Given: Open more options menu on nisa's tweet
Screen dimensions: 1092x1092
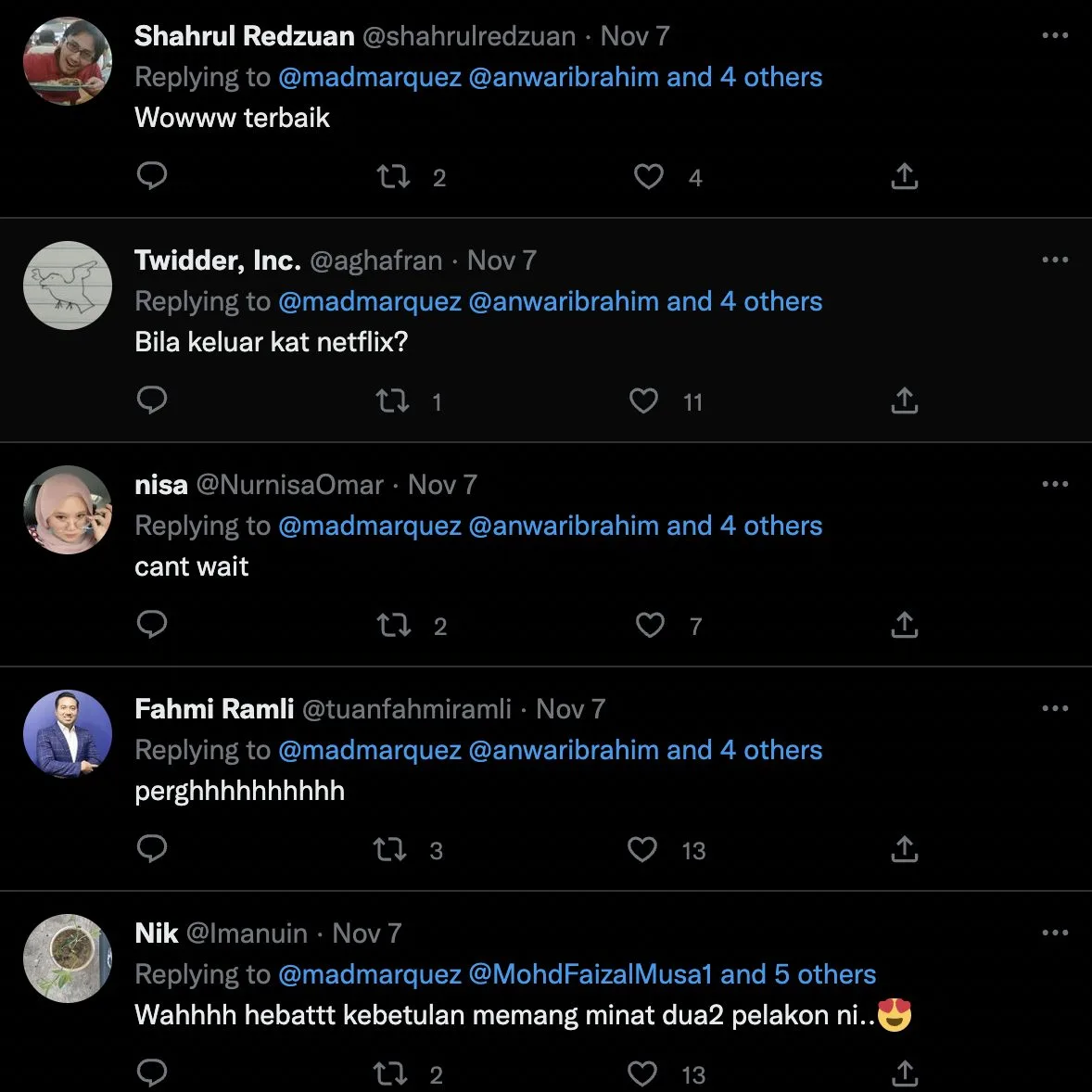Looking at the screenshot, I should 1055,484.
